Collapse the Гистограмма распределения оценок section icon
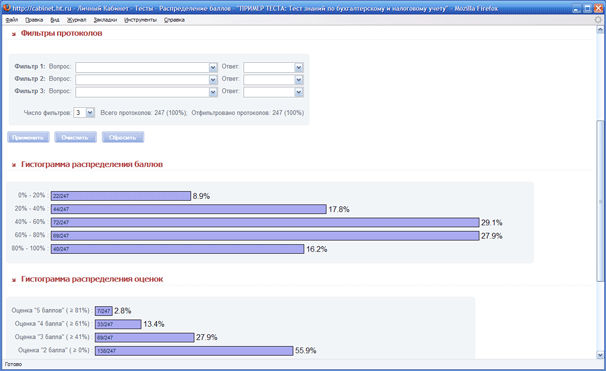The width and height of the screenshot is (606, 371). pyautogui.click(x=14, y=280)
